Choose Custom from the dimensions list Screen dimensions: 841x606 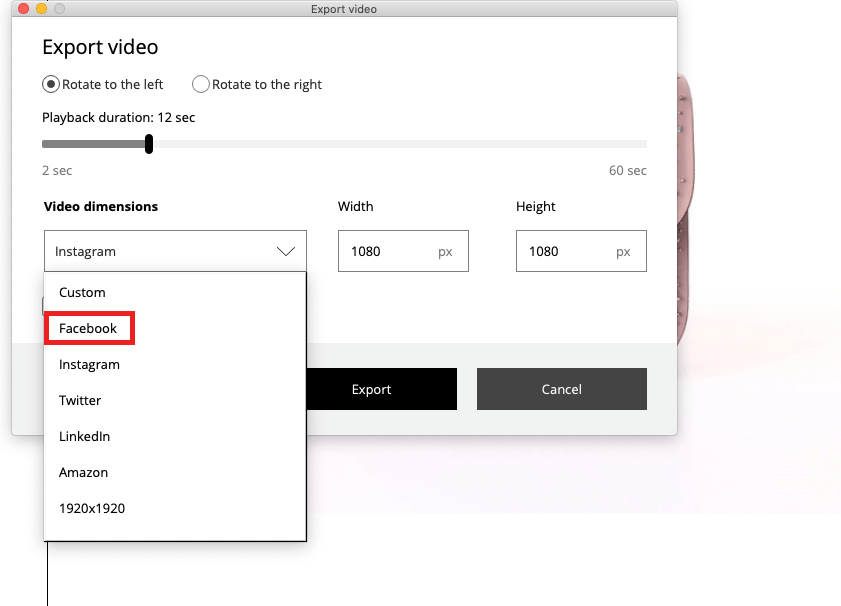point(175,292)
